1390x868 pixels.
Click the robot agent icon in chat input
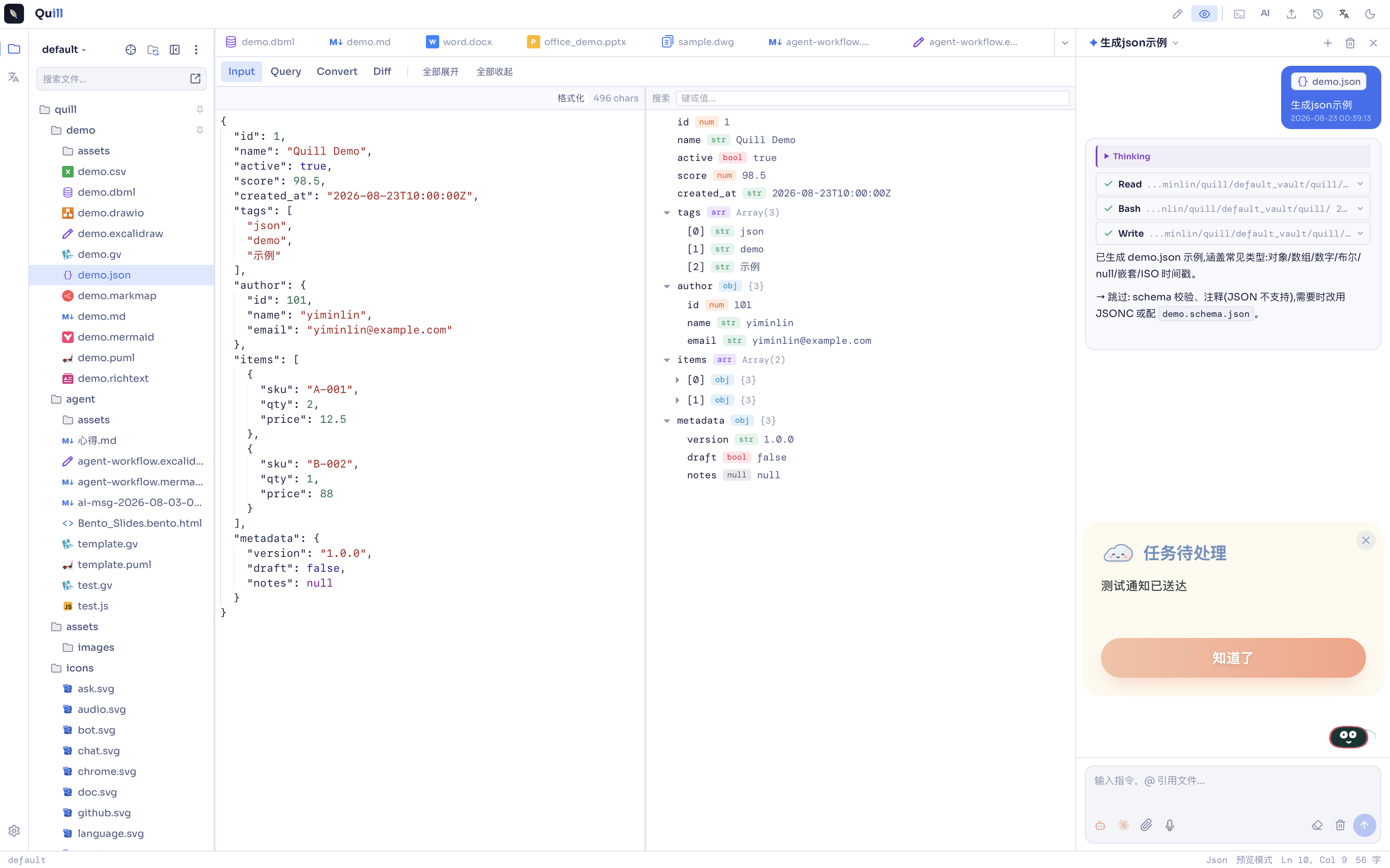pos(1100,825)
